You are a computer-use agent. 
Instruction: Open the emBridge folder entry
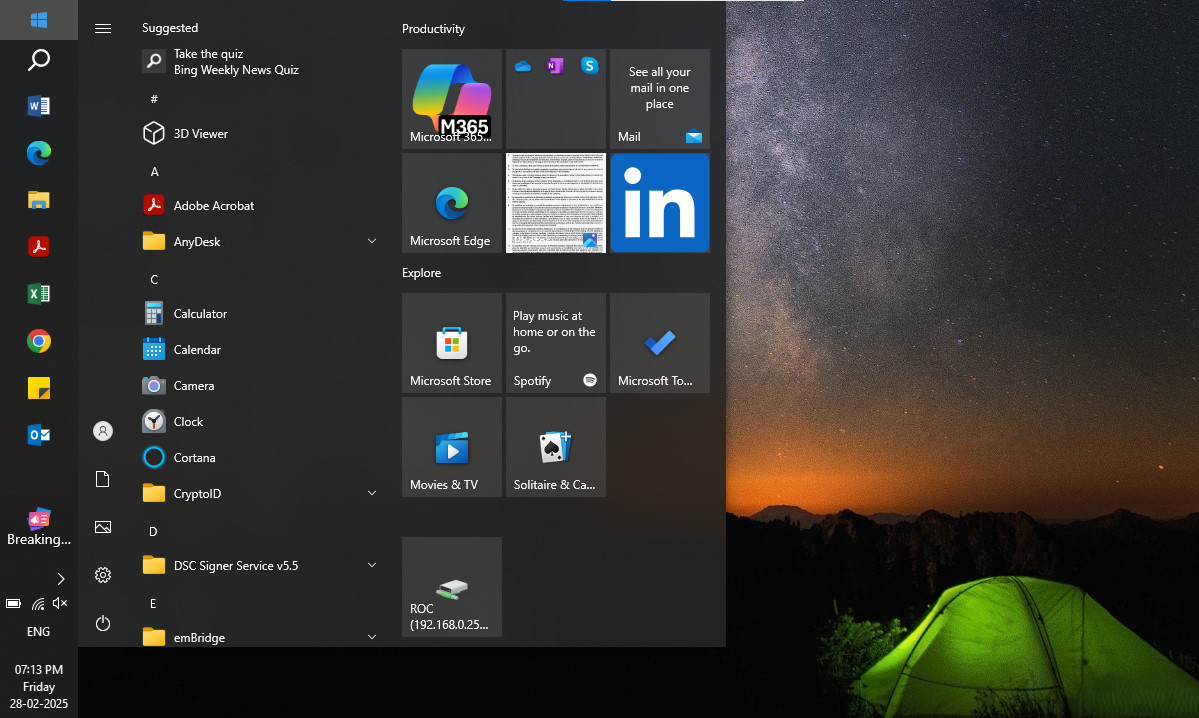tap(260, 635)
